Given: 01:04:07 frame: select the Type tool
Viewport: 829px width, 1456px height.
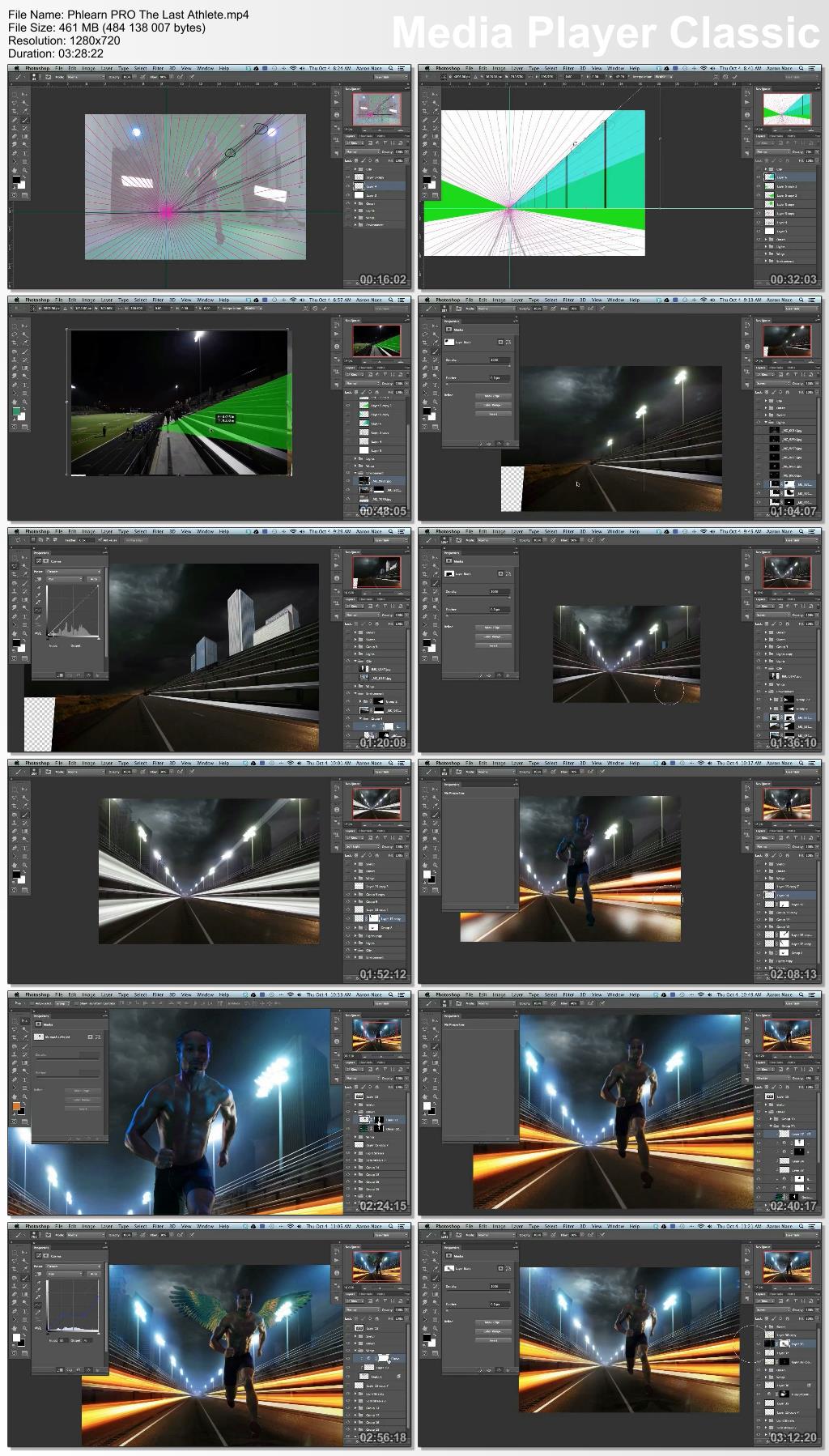Looking at the screenshot, I should 435,385.
